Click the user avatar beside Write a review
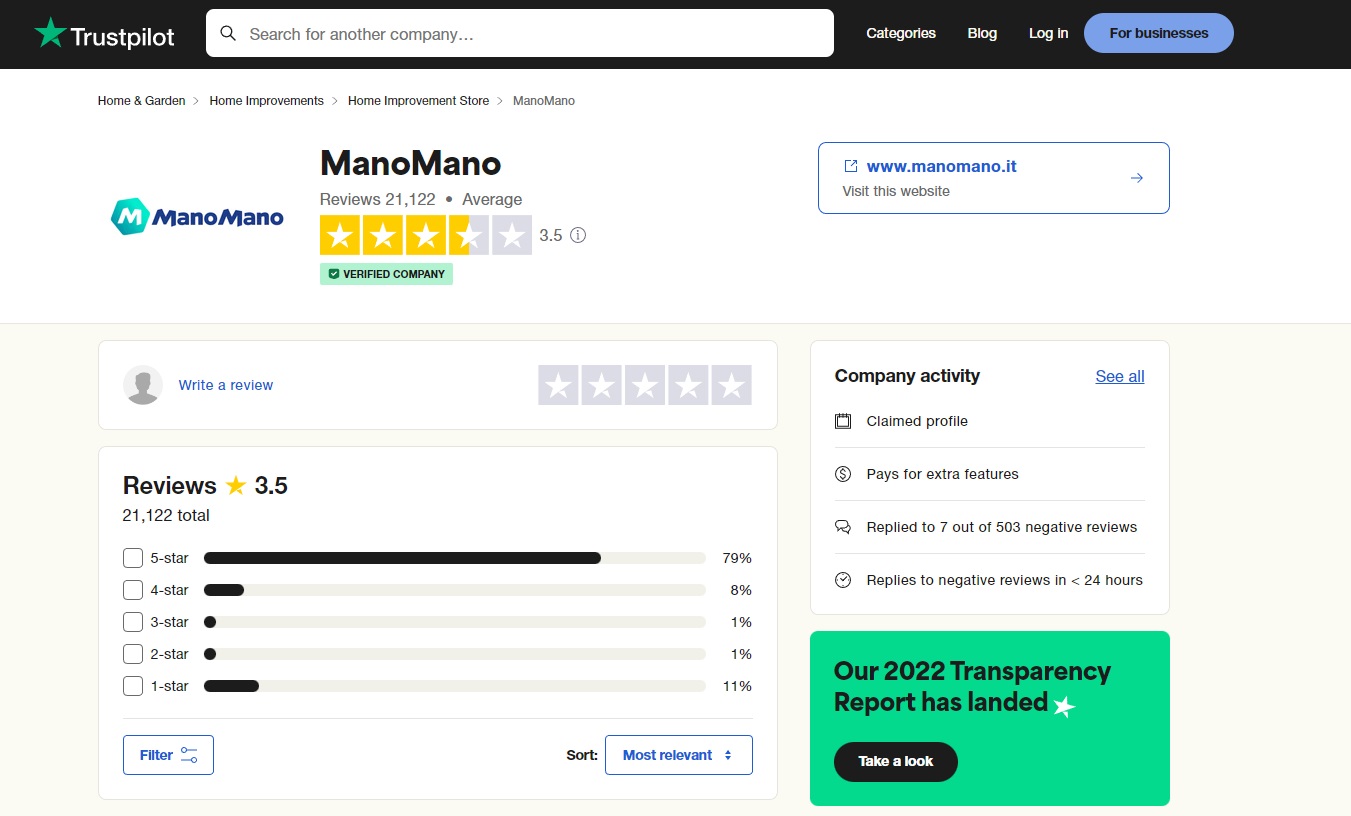The image size is (1351, 816). point(143,385)
